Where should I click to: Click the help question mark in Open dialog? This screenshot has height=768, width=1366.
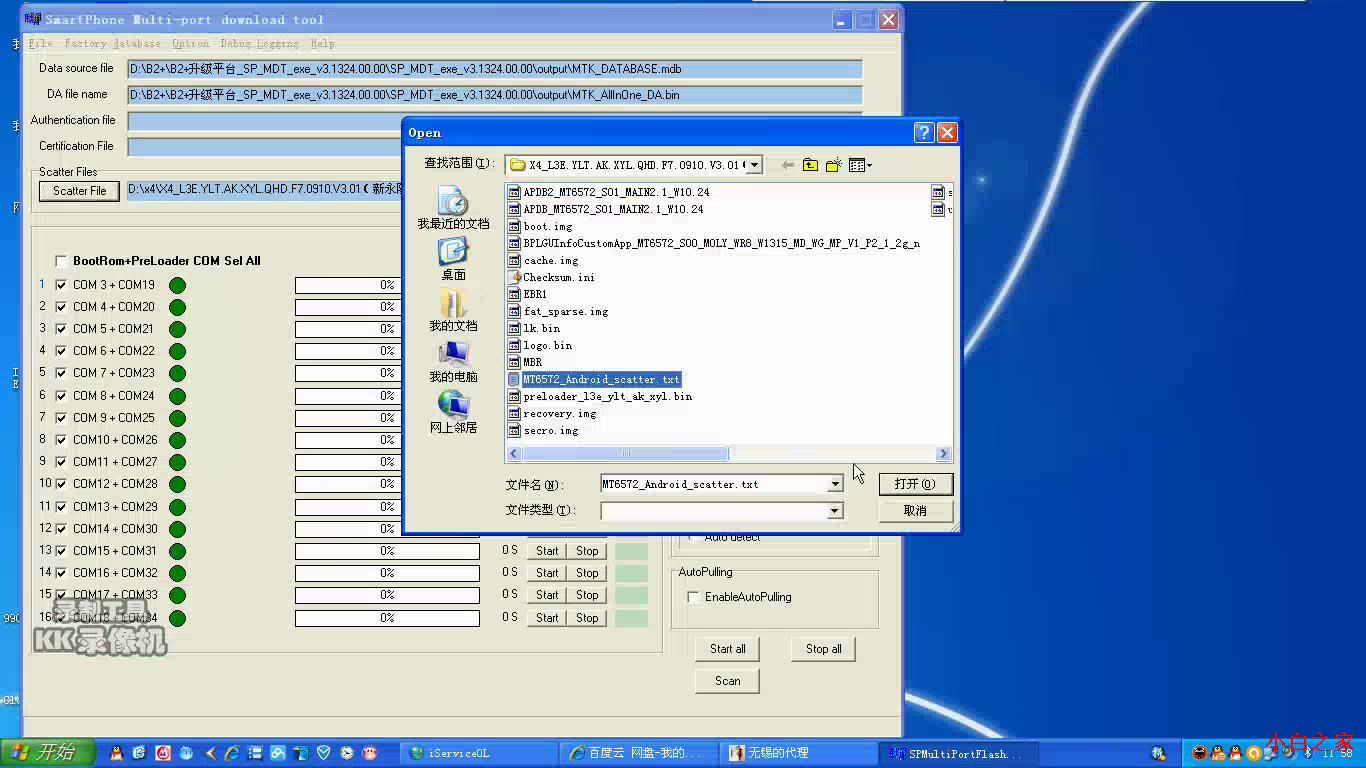[x=924, y=132]
